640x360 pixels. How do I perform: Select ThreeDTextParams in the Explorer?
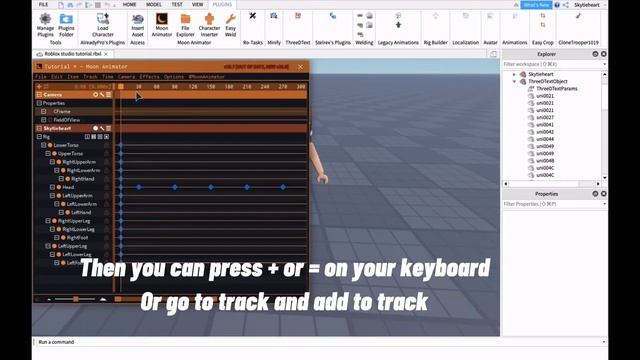[557, 89]
